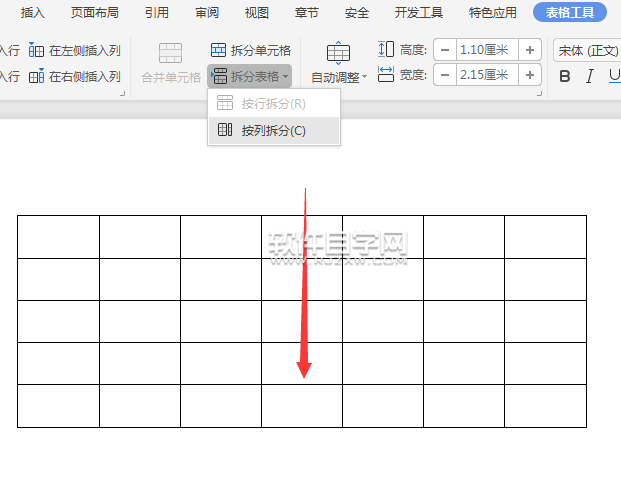The image size is (621, 500).
Task: Click the row height icon
Action: (386, 49)
